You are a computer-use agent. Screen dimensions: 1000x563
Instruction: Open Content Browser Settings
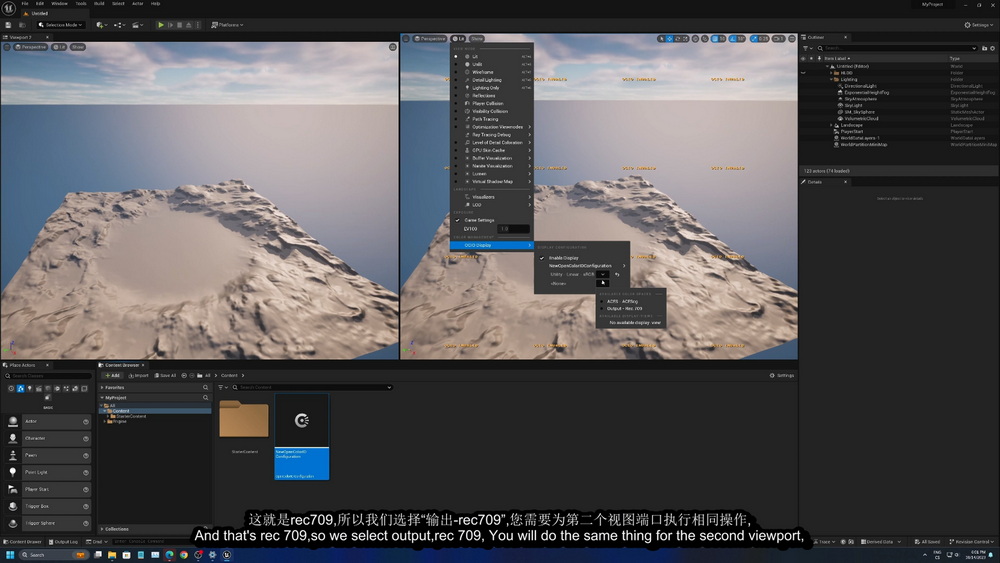point(782,376)
